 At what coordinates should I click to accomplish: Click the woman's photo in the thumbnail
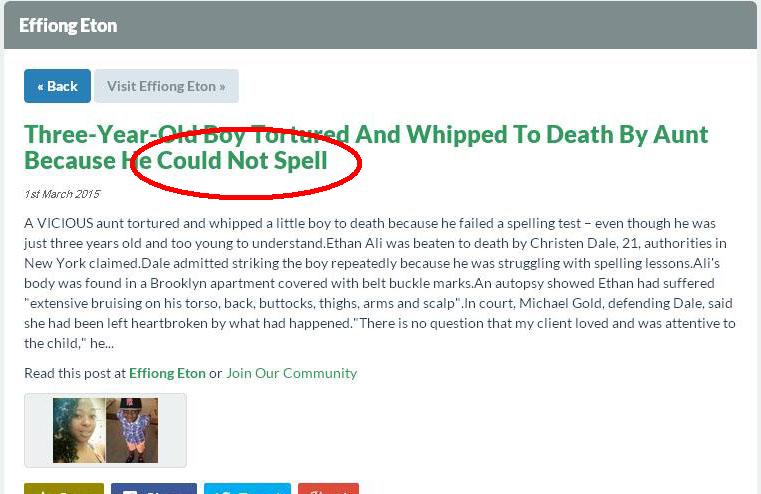coord(79,430)
